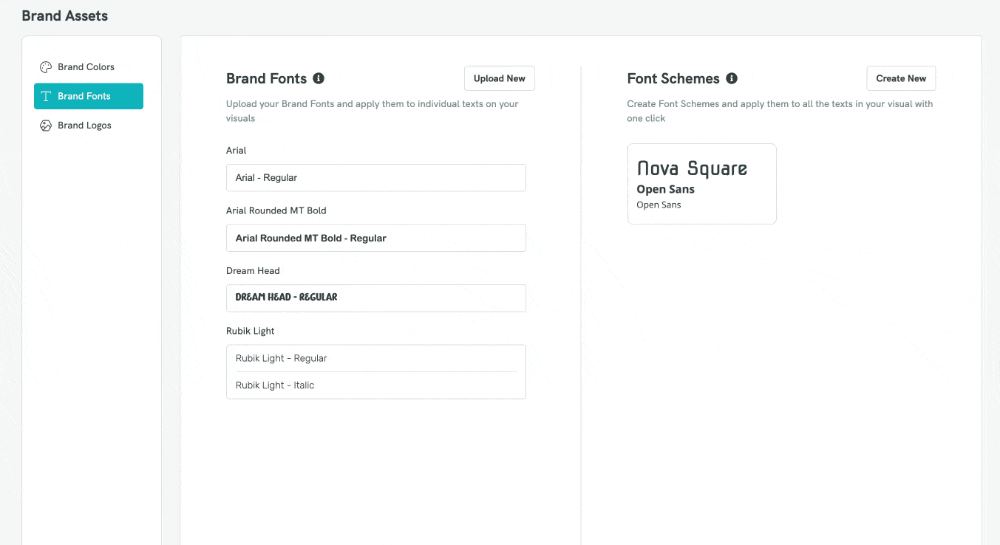Create a new font scheme
Image resolution: width=1000 pixels, height=545 pixels.
(x=901, y=78)
